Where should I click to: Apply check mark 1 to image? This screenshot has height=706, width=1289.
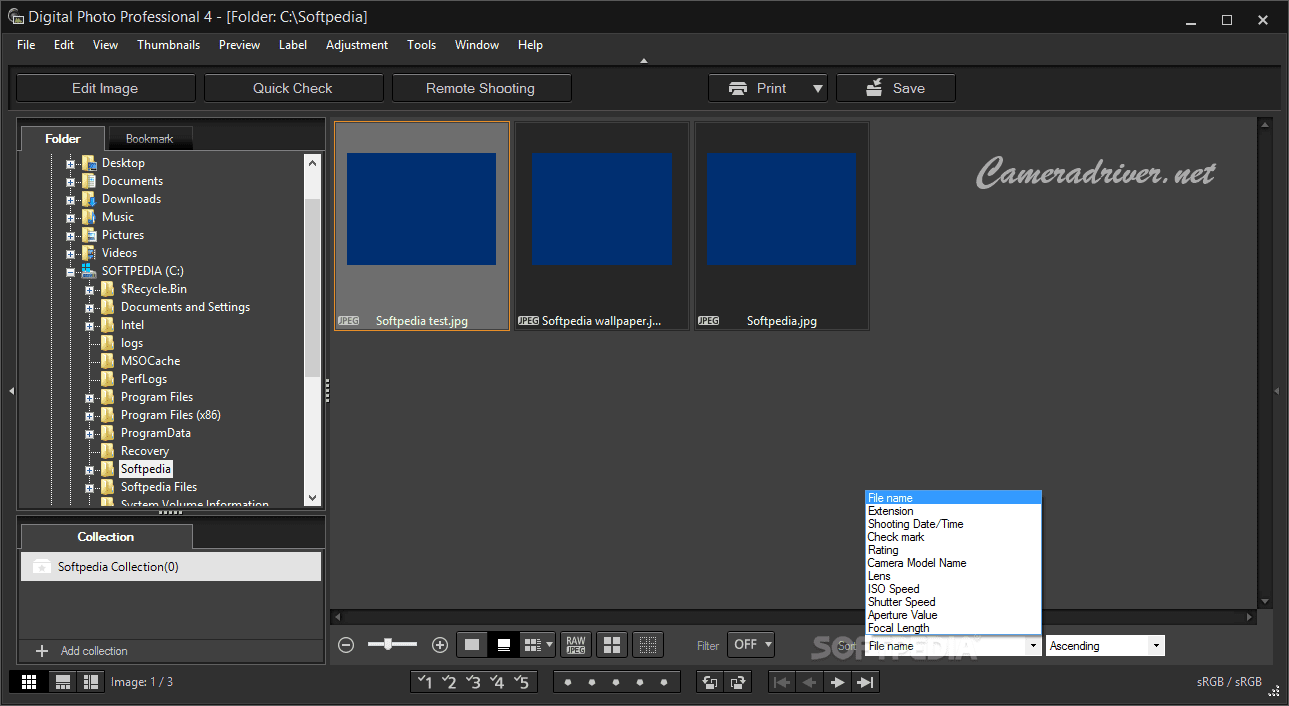425,682
